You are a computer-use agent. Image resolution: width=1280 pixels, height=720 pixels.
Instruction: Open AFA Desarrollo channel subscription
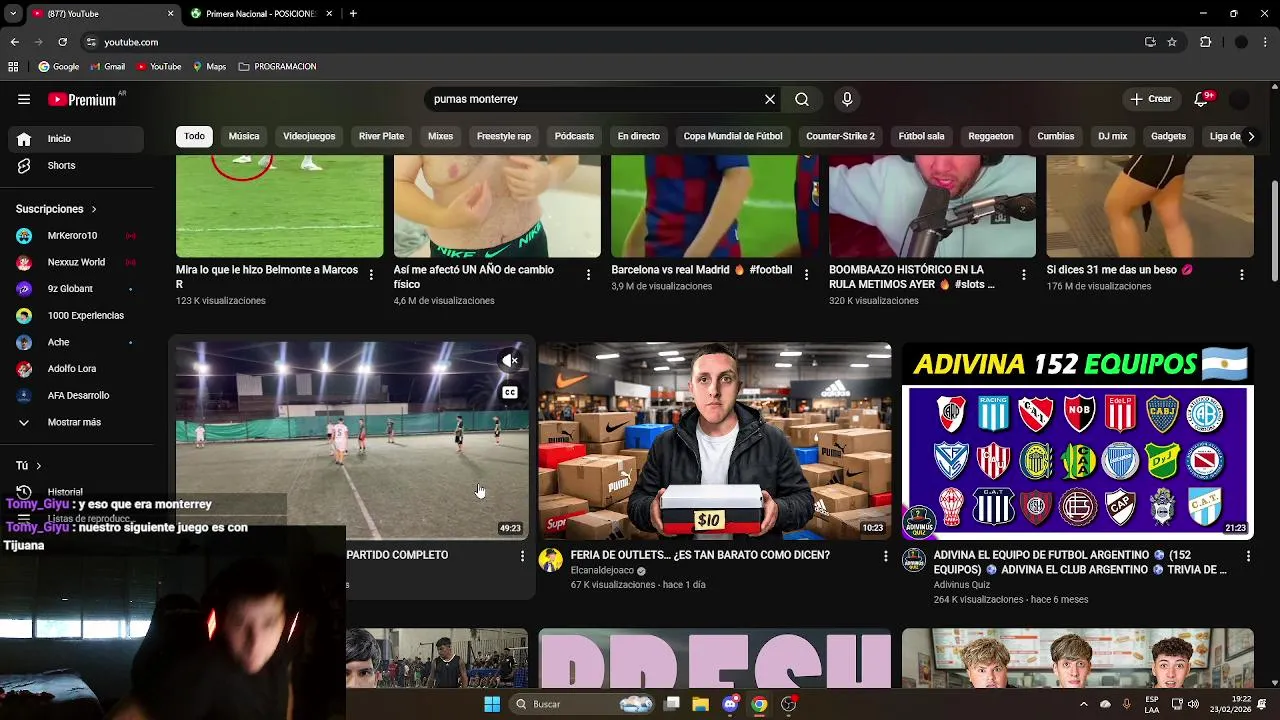78,395
